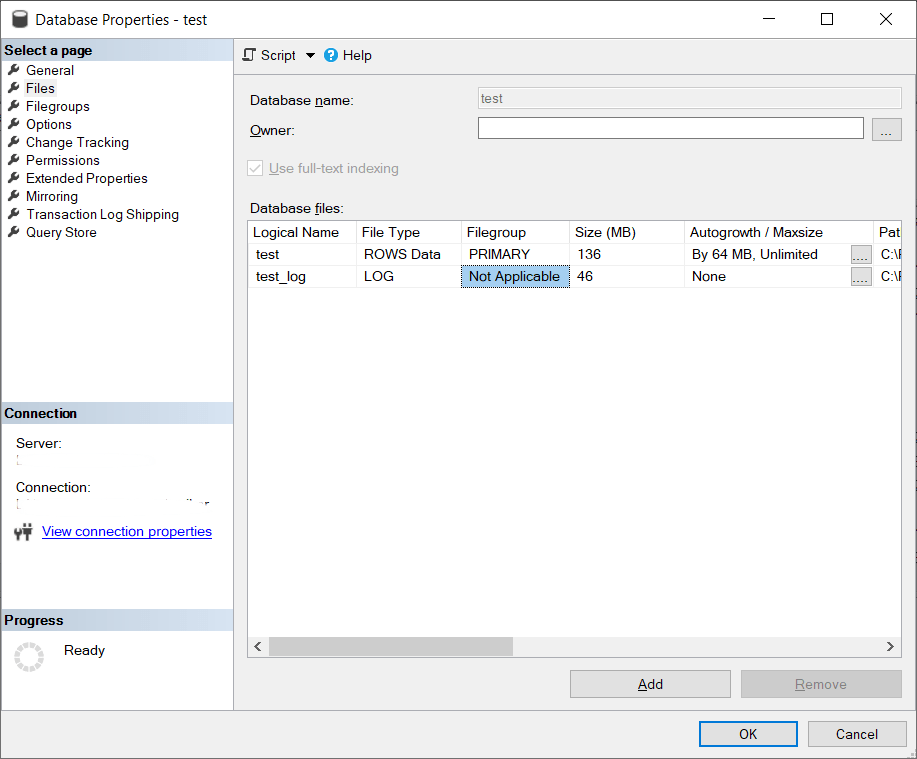Screen dimensions: 917x759
Task: Click the Add button to add a file
Action: point(649,684)
